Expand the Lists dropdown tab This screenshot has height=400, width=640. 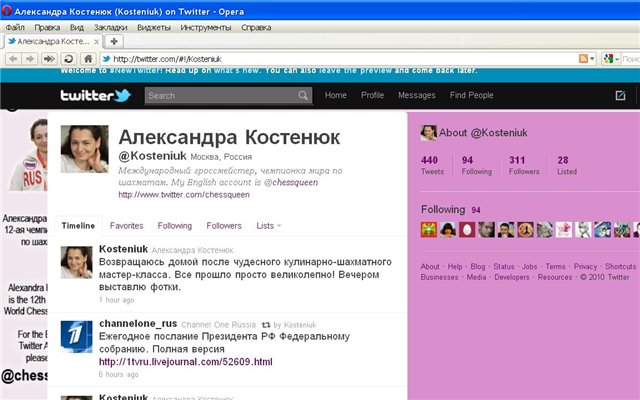click(268, 226)
